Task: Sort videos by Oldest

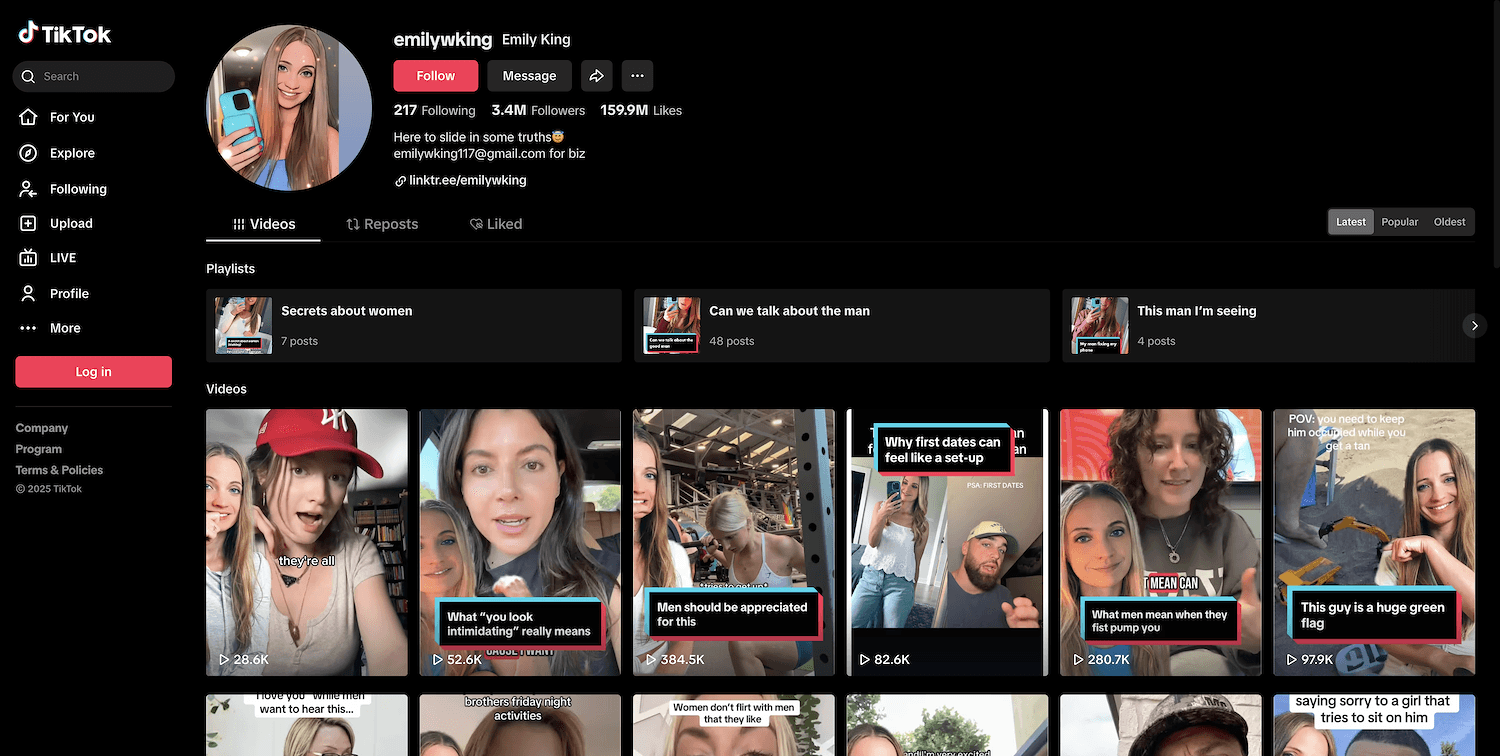Action: tap(1449, 222)
